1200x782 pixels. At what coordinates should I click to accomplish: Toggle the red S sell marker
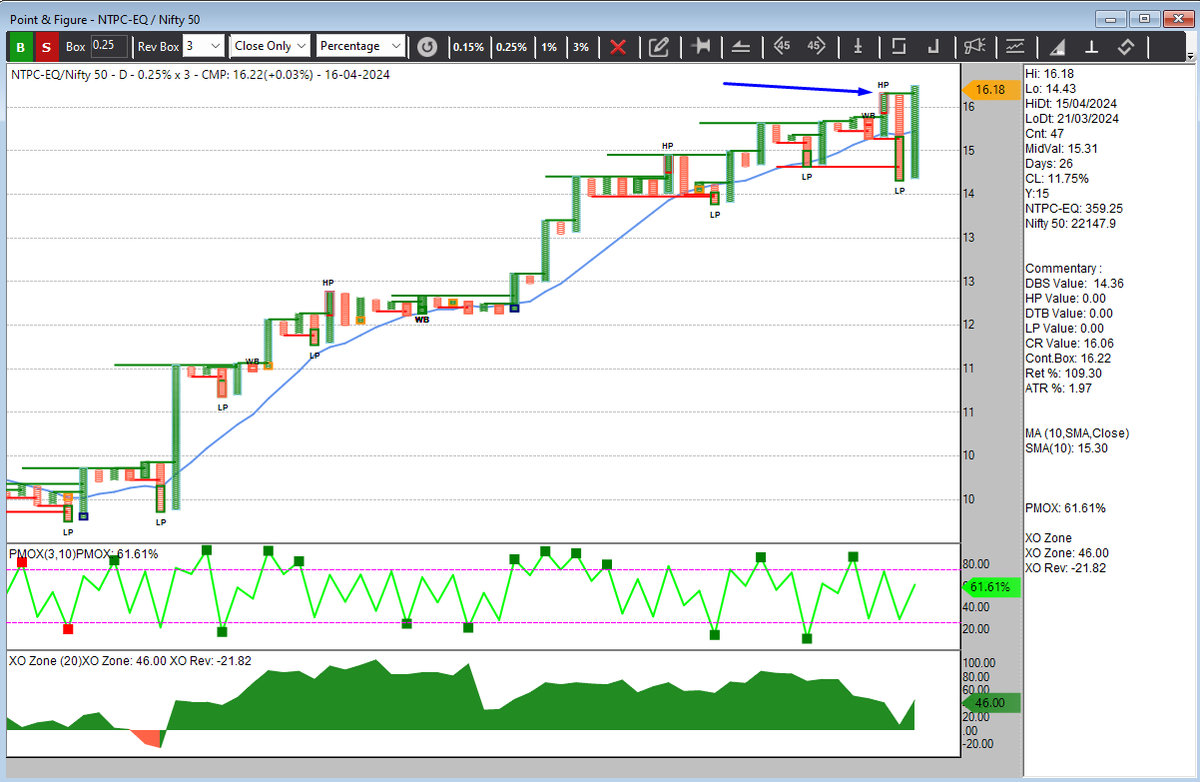pos(45,46)
